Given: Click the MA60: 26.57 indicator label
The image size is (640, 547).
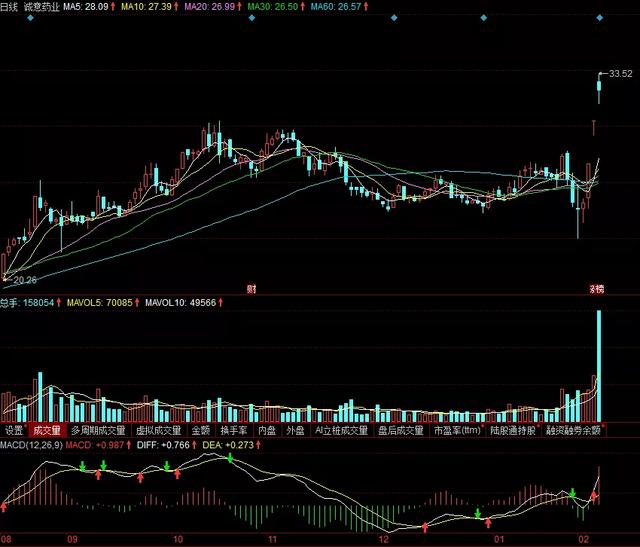Looking at the screenshot, I should pos(336,7).
